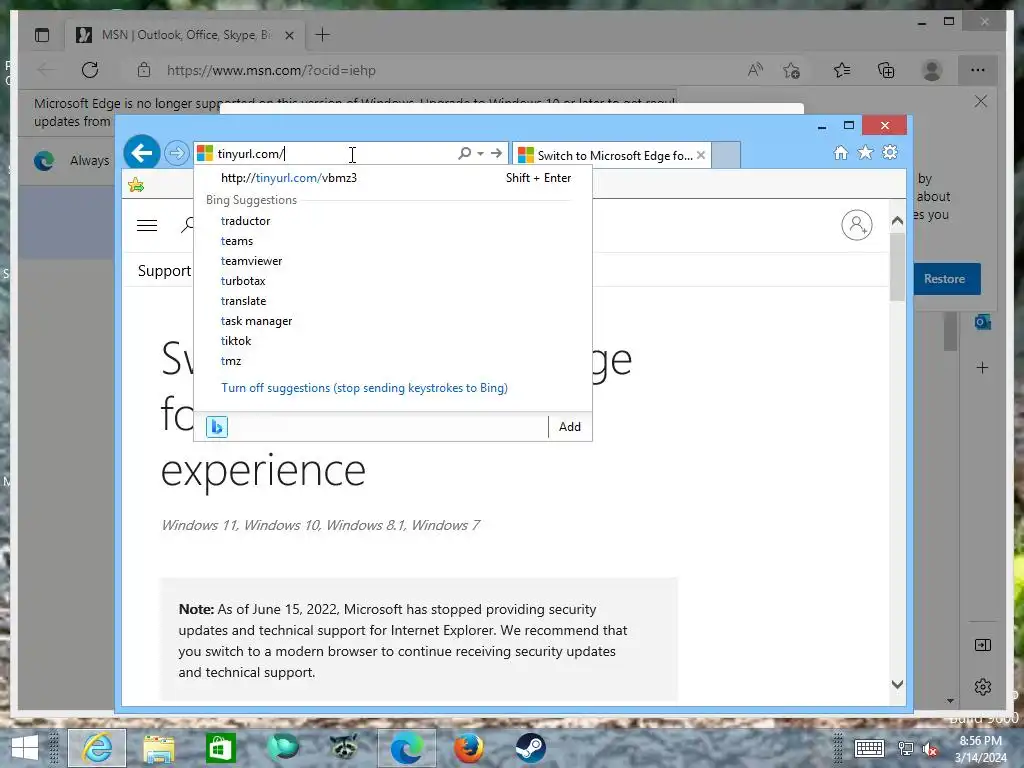Open IE Home button

[x=840, y=153]
